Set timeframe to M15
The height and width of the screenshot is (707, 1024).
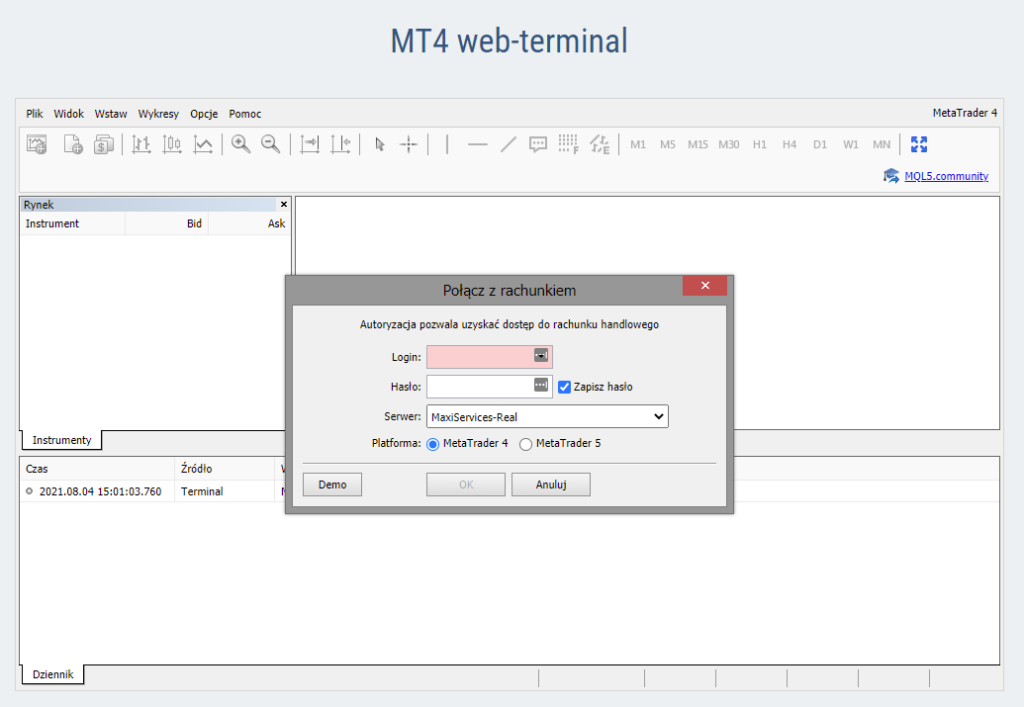click(697, 144)
